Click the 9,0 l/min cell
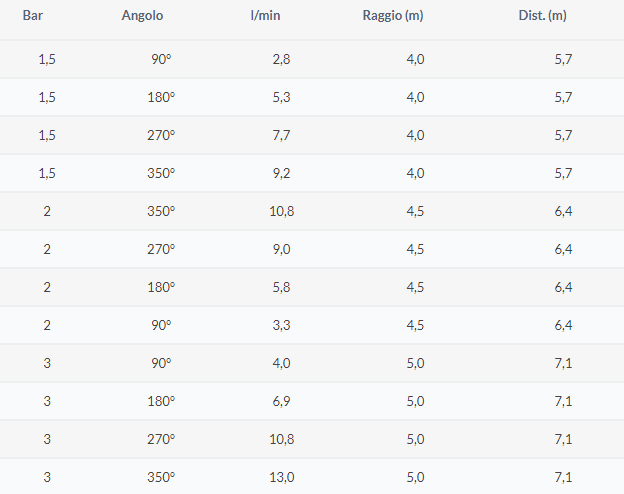Image resolution: width=624 pixels, height=494 pixels. [281, 250]
